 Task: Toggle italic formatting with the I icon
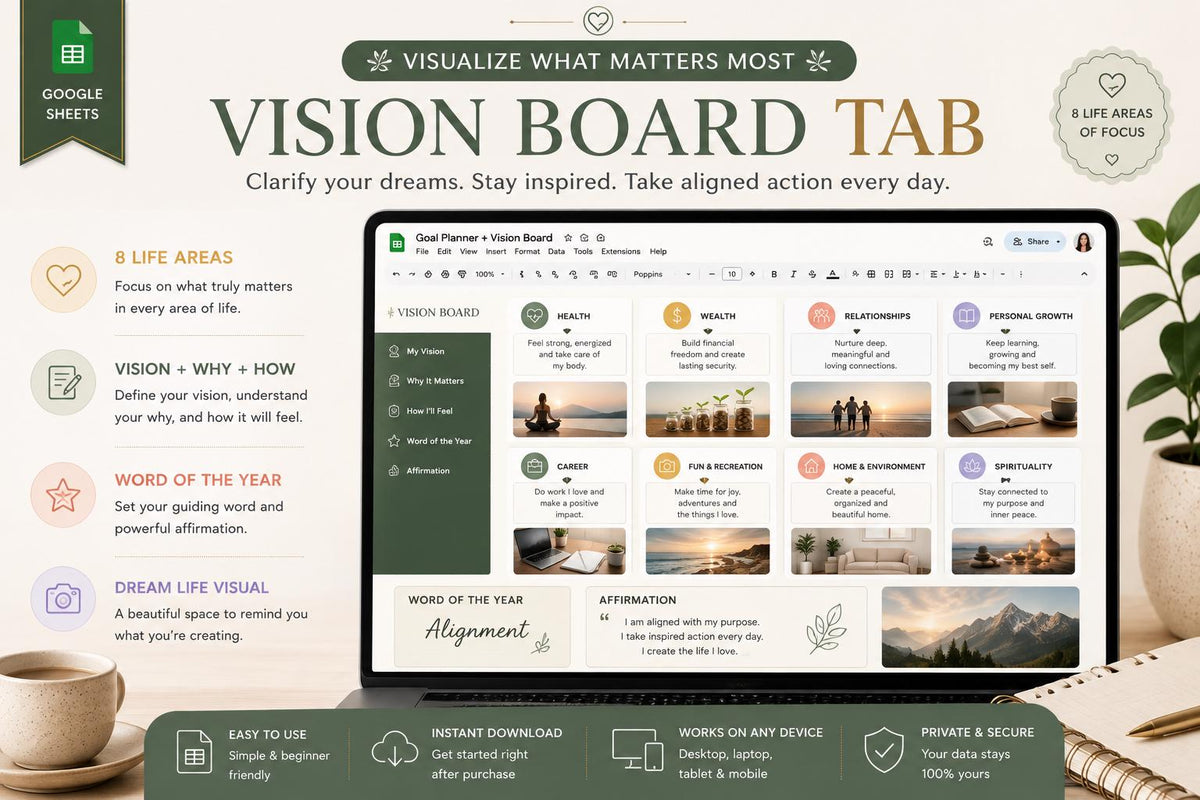[793, 274]
